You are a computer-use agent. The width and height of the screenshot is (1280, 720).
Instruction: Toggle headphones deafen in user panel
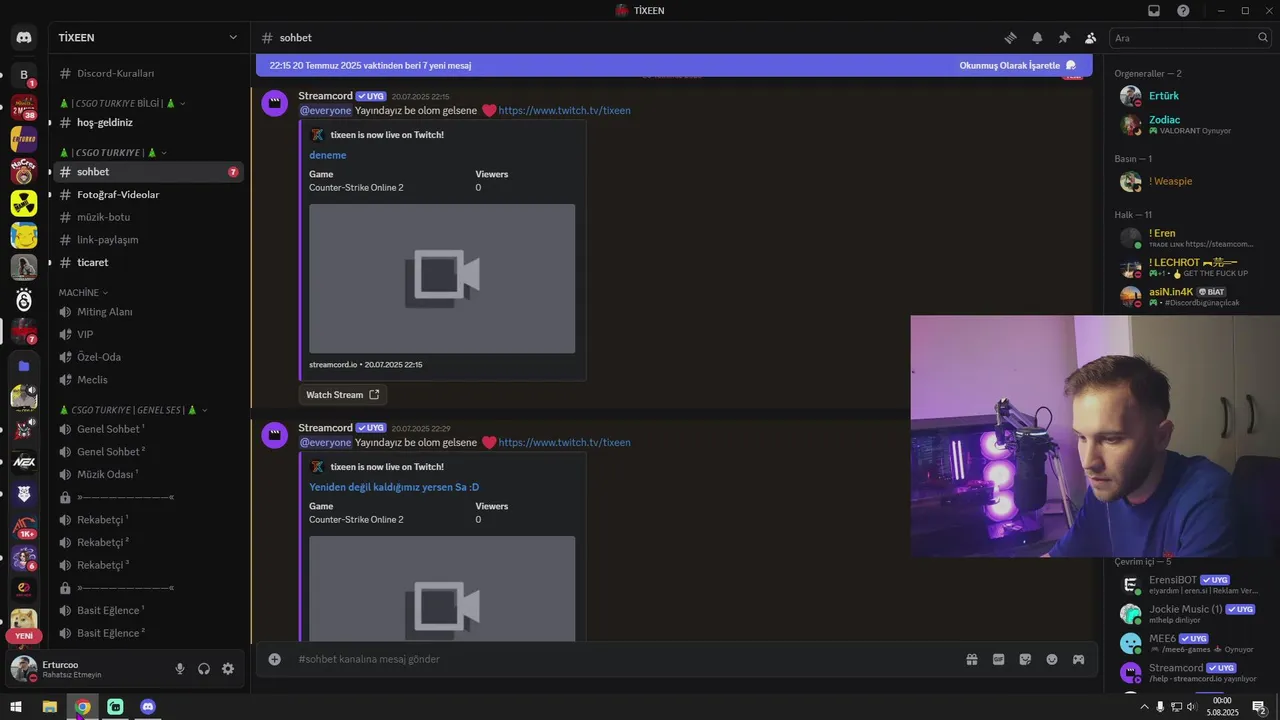(x=204, y=669)
